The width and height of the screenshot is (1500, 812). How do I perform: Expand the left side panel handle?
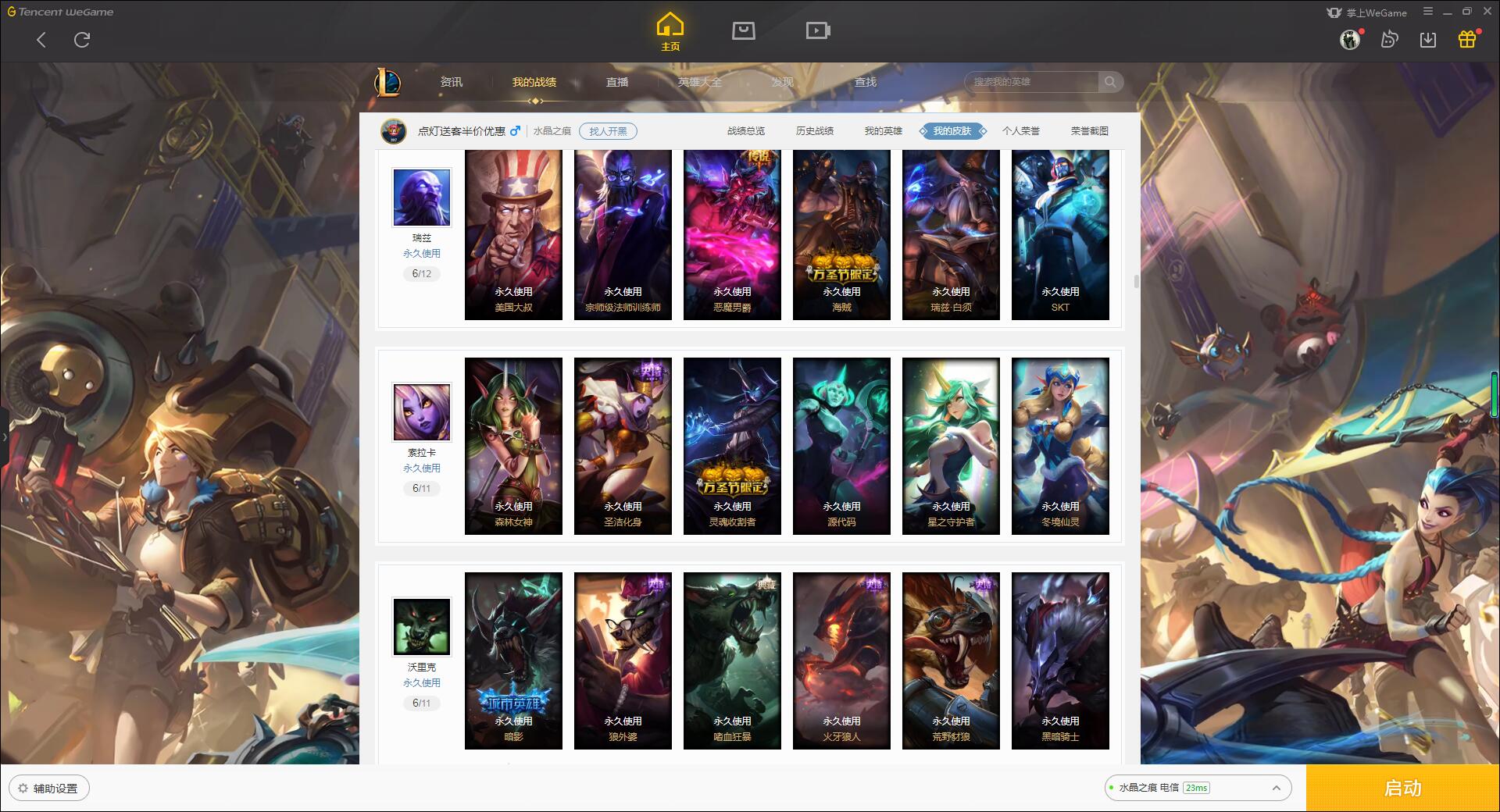click(3, 437)
